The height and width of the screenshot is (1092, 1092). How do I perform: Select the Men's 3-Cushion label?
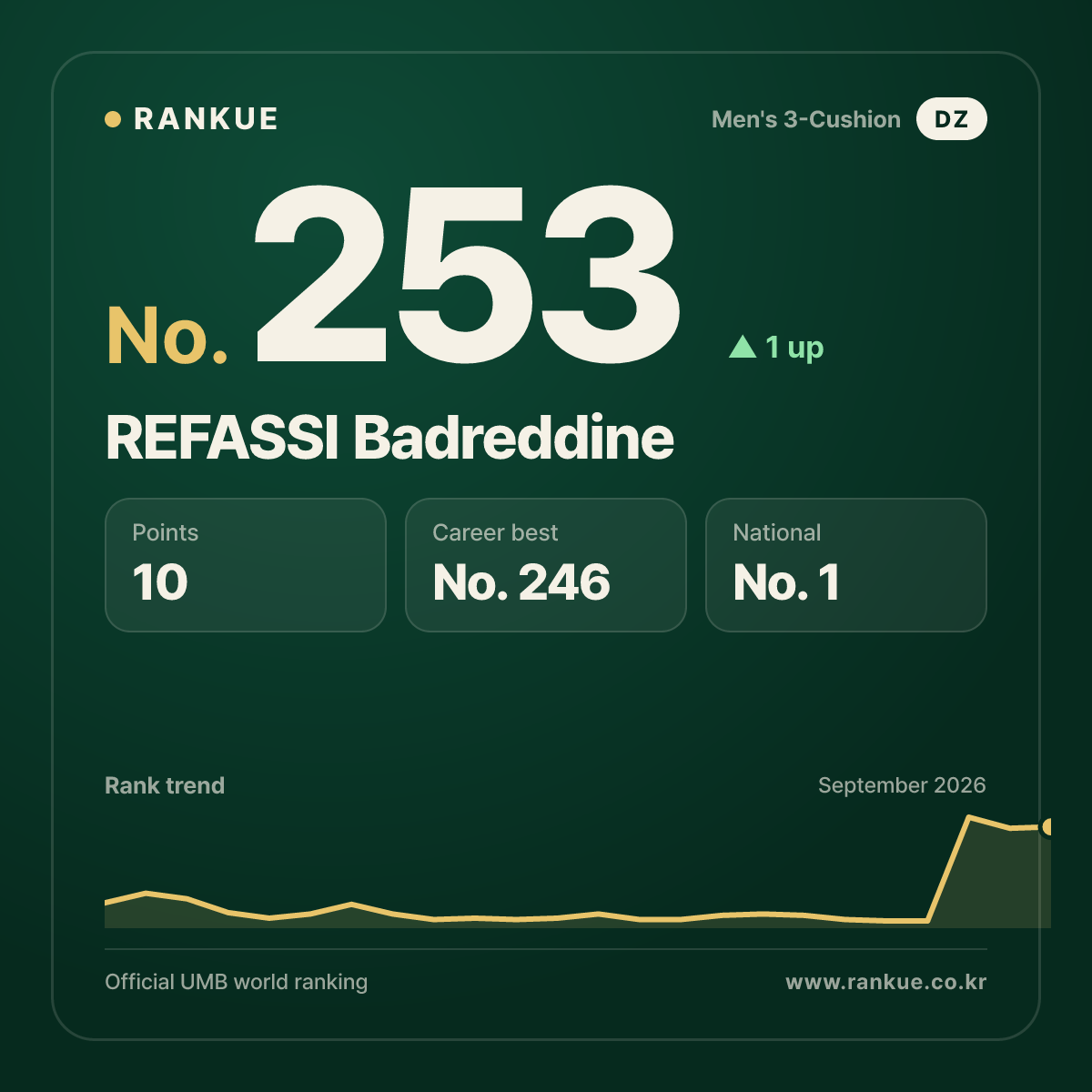(x=806, y=119)
